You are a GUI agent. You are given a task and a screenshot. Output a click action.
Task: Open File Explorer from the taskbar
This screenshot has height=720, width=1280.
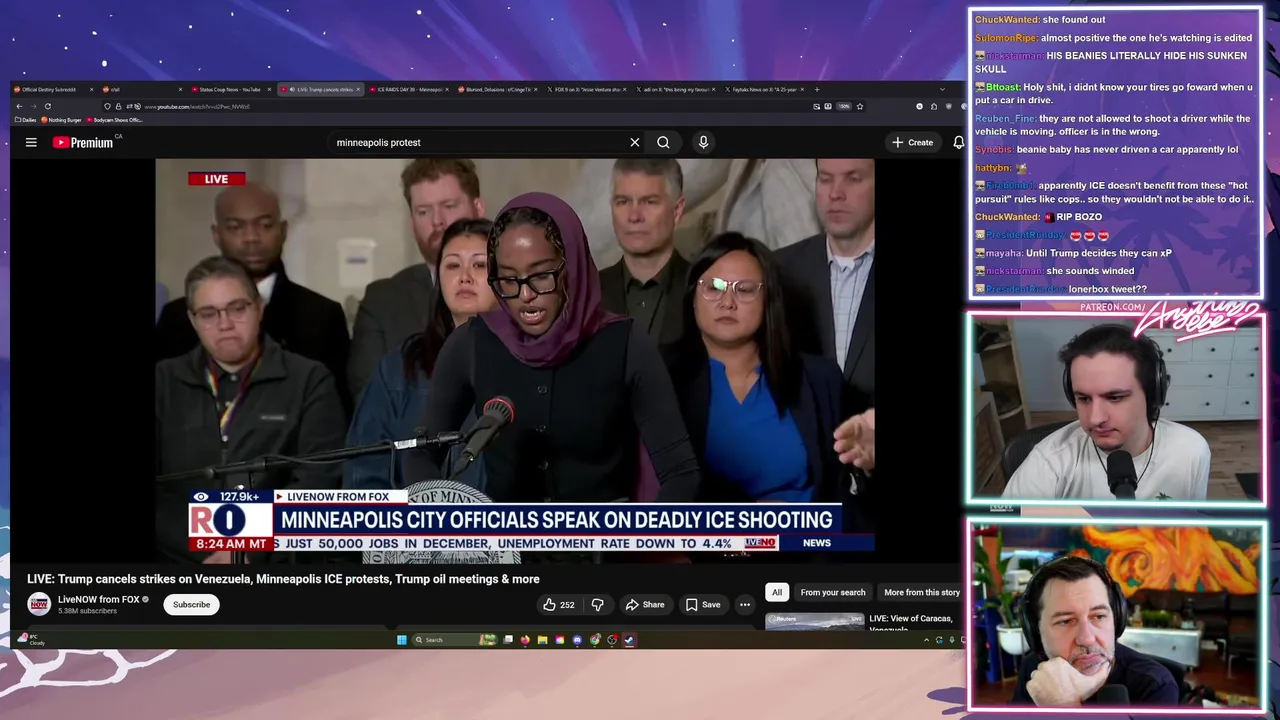point(542,640)
